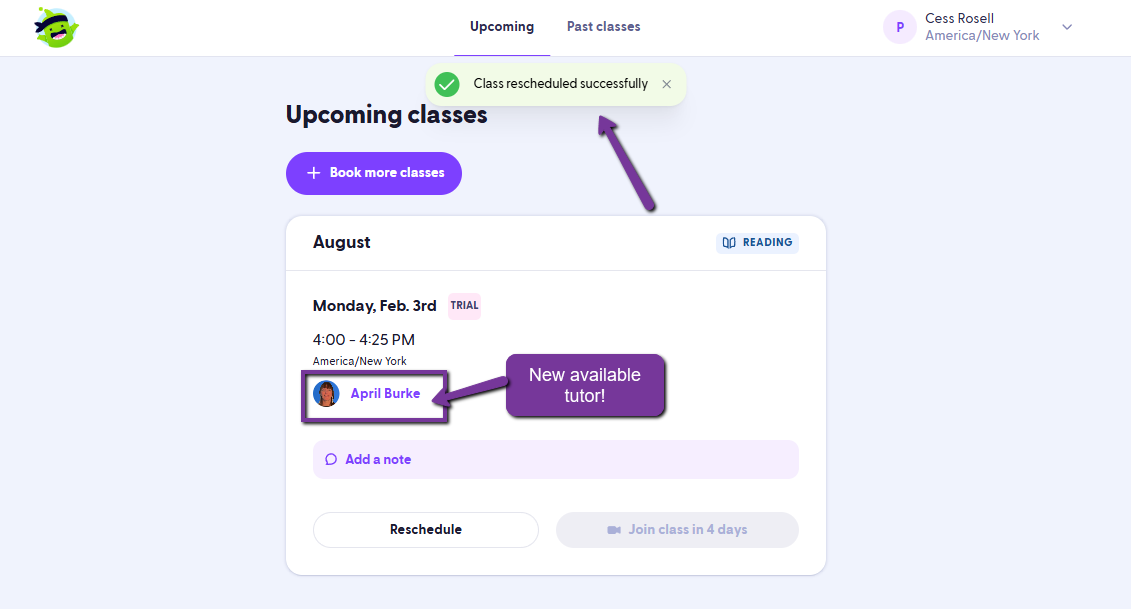Select the Upcoming tab
The image size is (1131, 609).
502,27
